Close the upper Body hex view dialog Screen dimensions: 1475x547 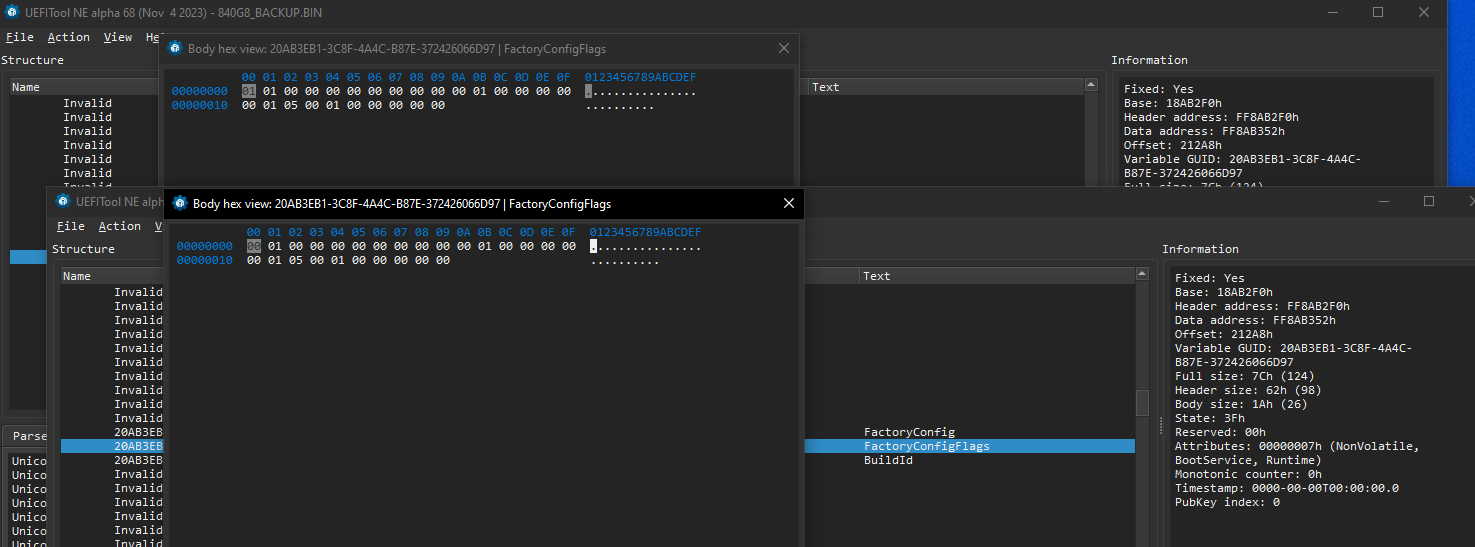[783, 48]
